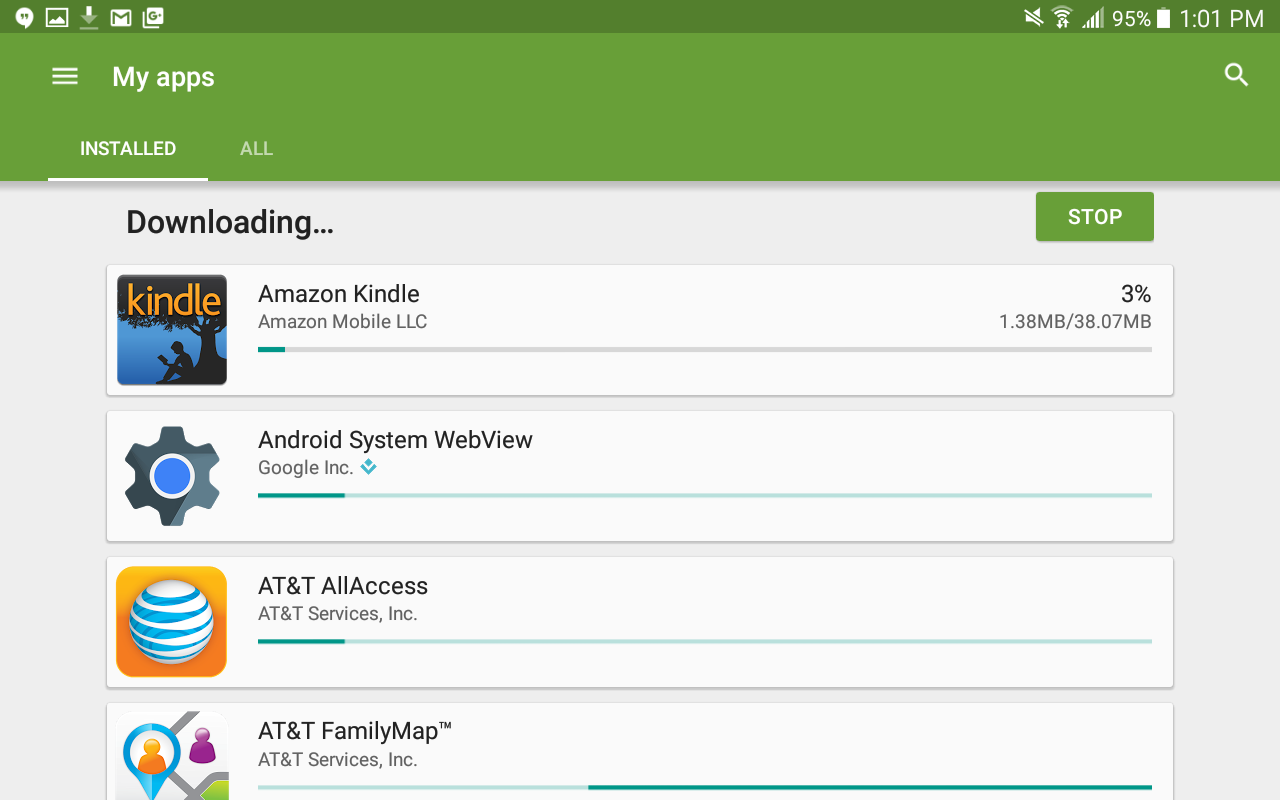Open Amazon Mobile LLC developer page

pyautogui.click(x=342, y=321)
